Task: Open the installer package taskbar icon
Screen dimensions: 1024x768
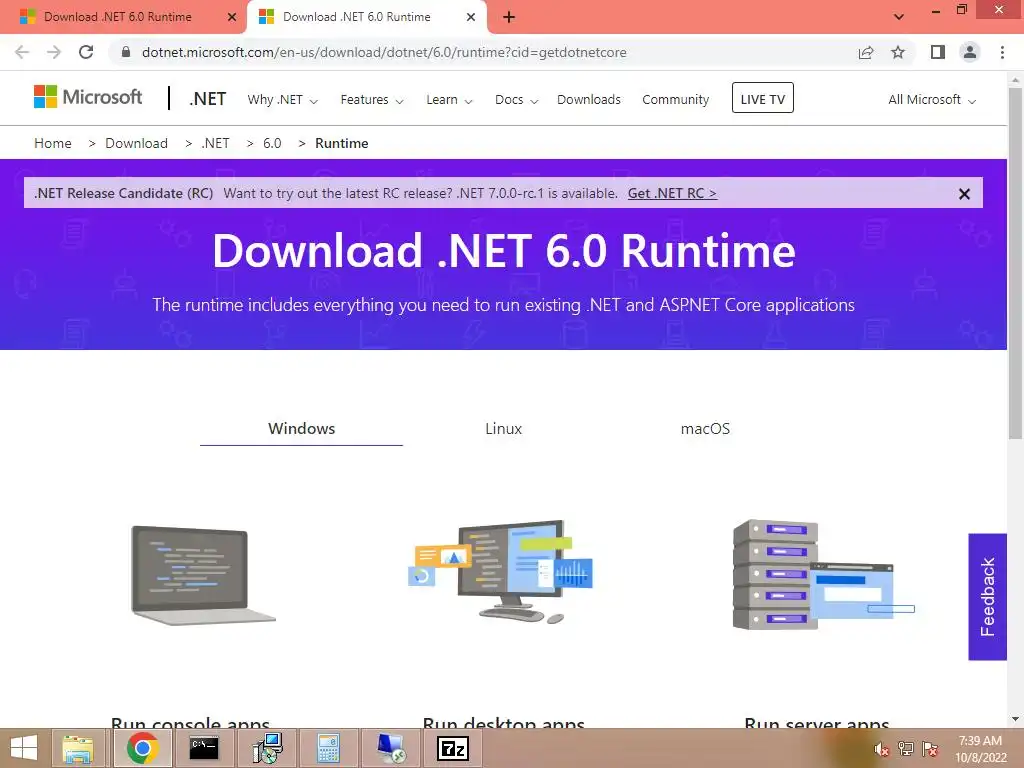Action: (267, 748)
